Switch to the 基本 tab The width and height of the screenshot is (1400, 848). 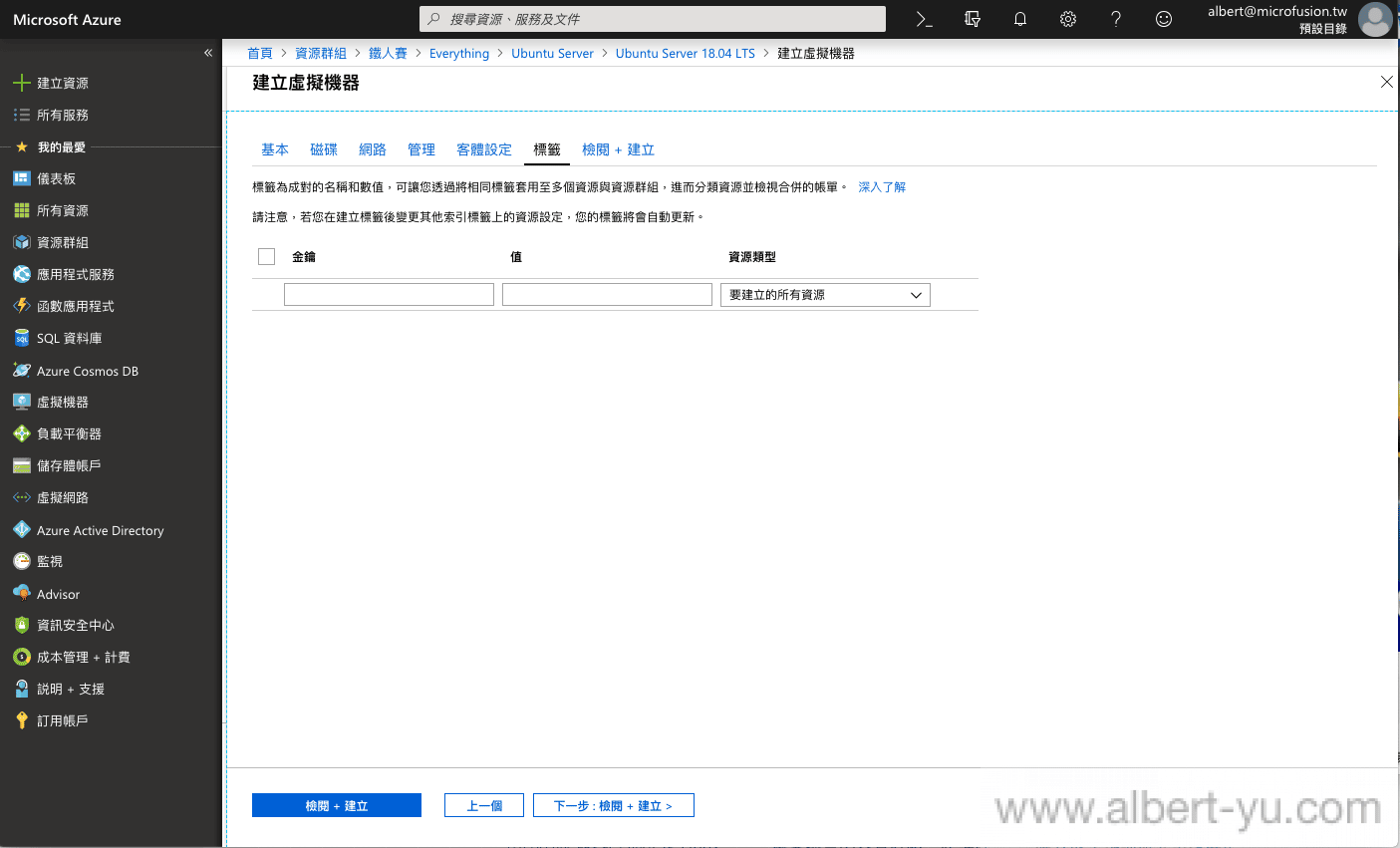[x=275, y=149]
